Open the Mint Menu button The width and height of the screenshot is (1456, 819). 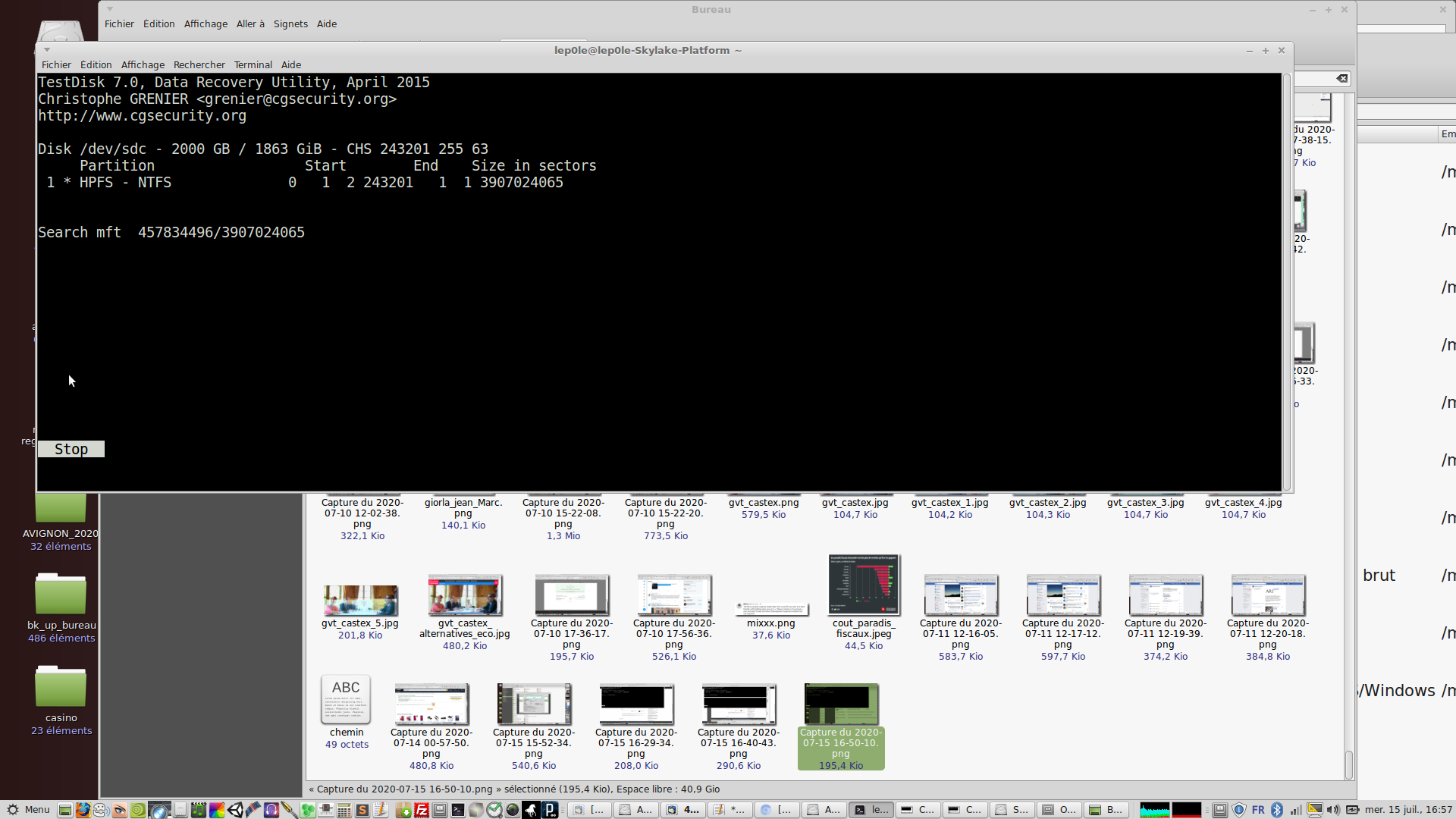[27, 810]
